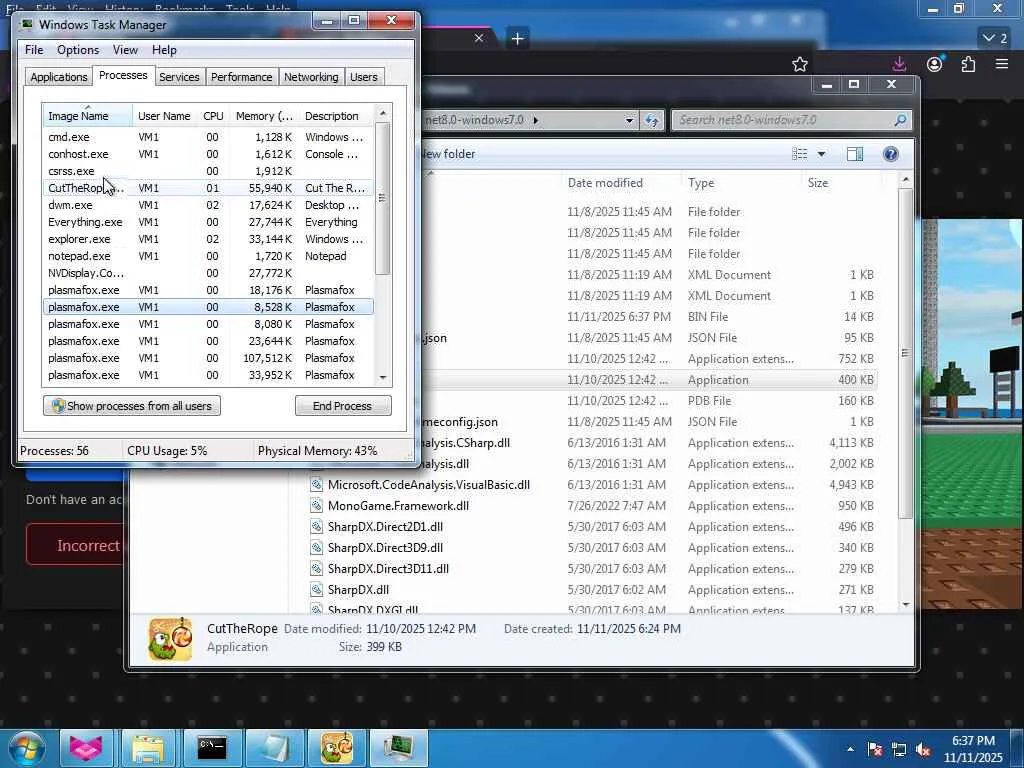The image size is (1024, 768).
Task: Sort by Date modified column
Action: point(605,183)
